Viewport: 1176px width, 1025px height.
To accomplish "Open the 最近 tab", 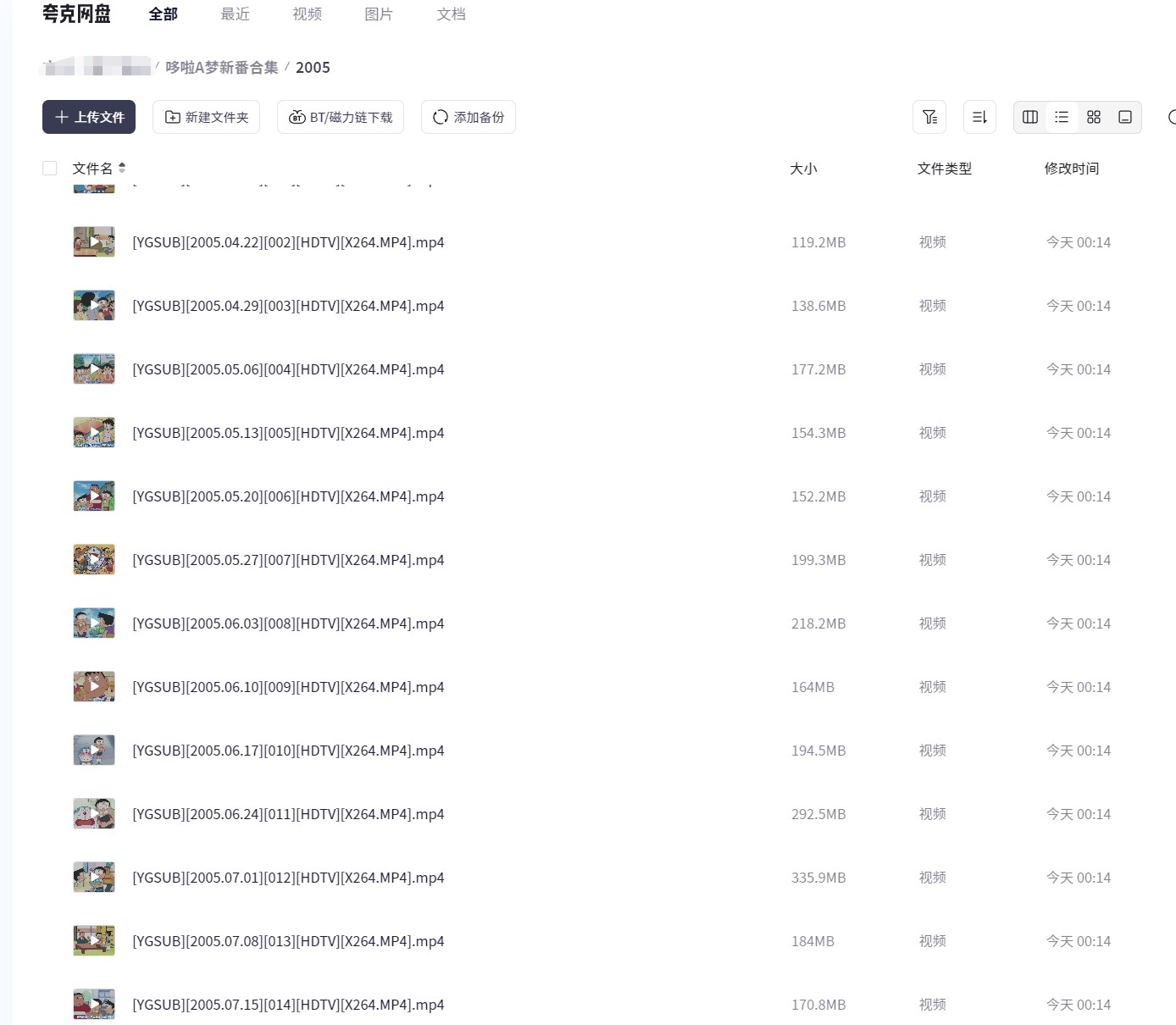I will click(x=236, y=14).
